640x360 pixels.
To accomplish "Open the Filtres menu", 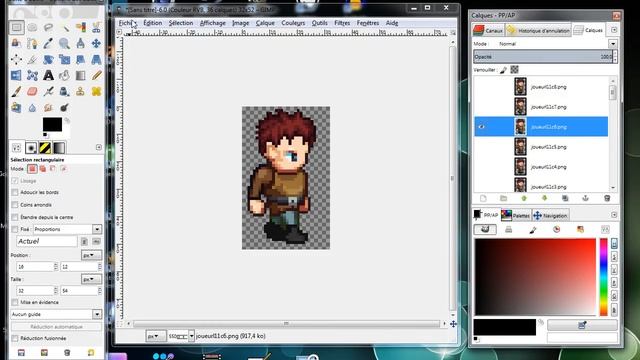I will tap(342, 23).
